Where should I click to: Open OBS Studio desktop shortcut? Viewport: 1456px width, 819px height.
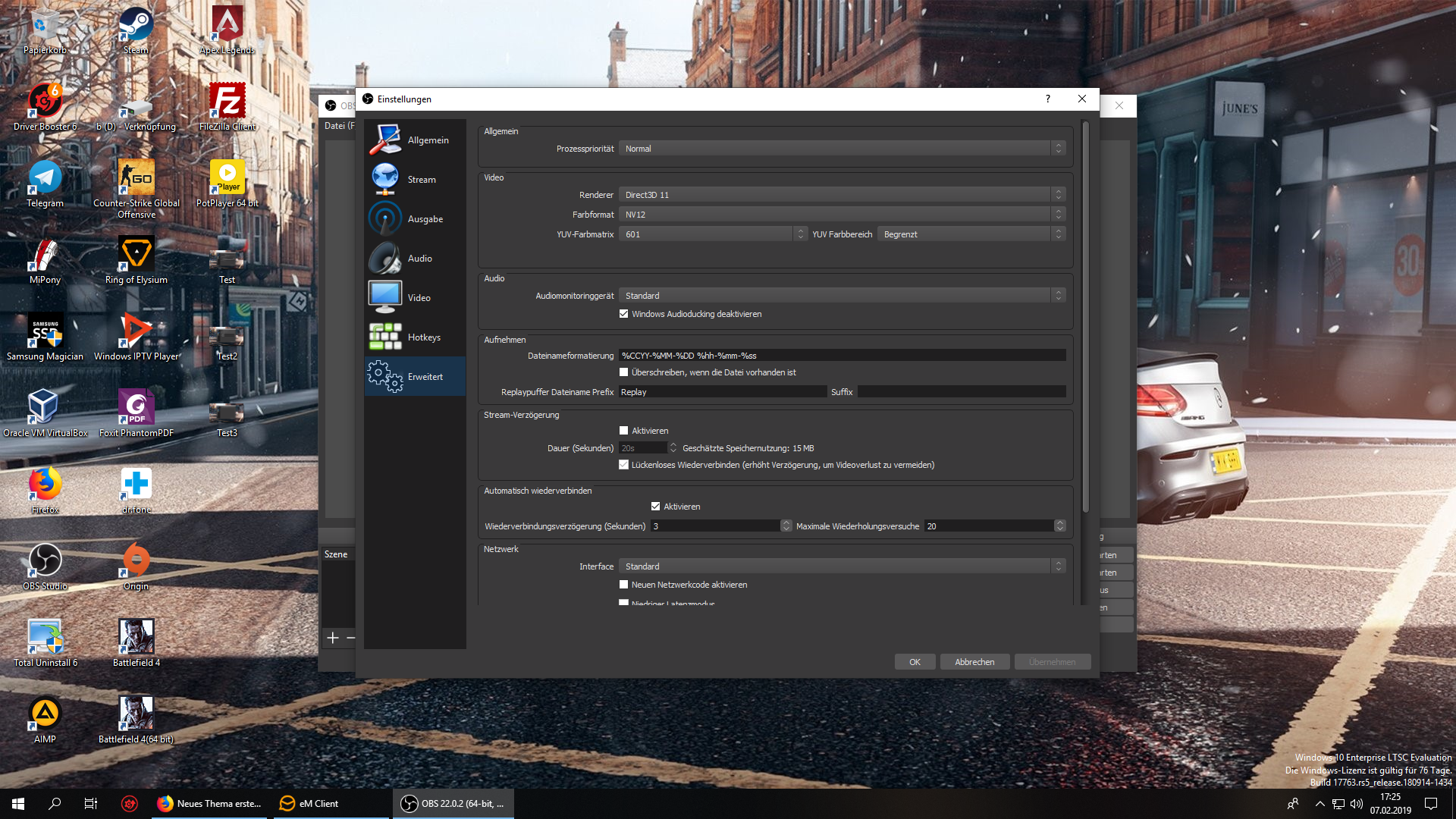[x=45, y=561]
